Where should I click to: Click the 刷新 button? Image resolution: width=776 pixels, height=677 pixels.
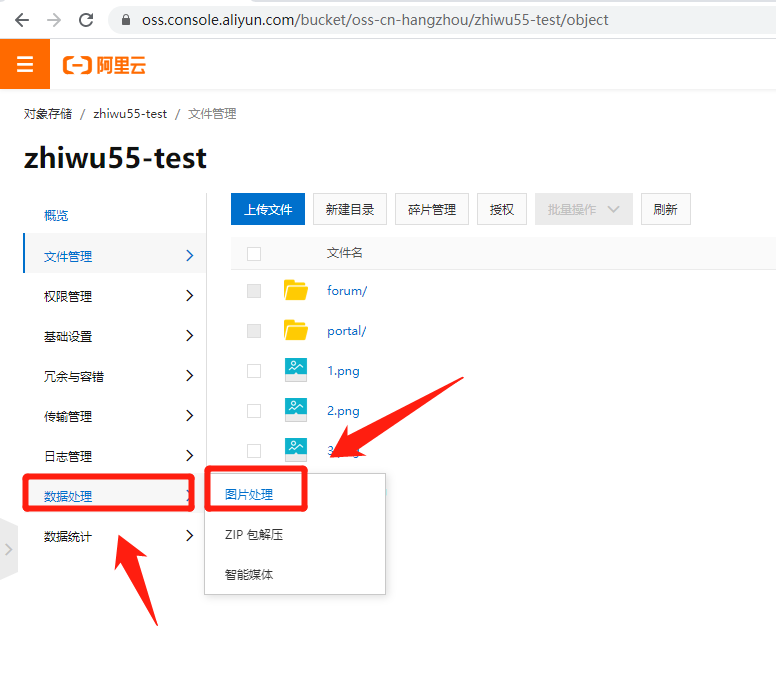[666, 209]
